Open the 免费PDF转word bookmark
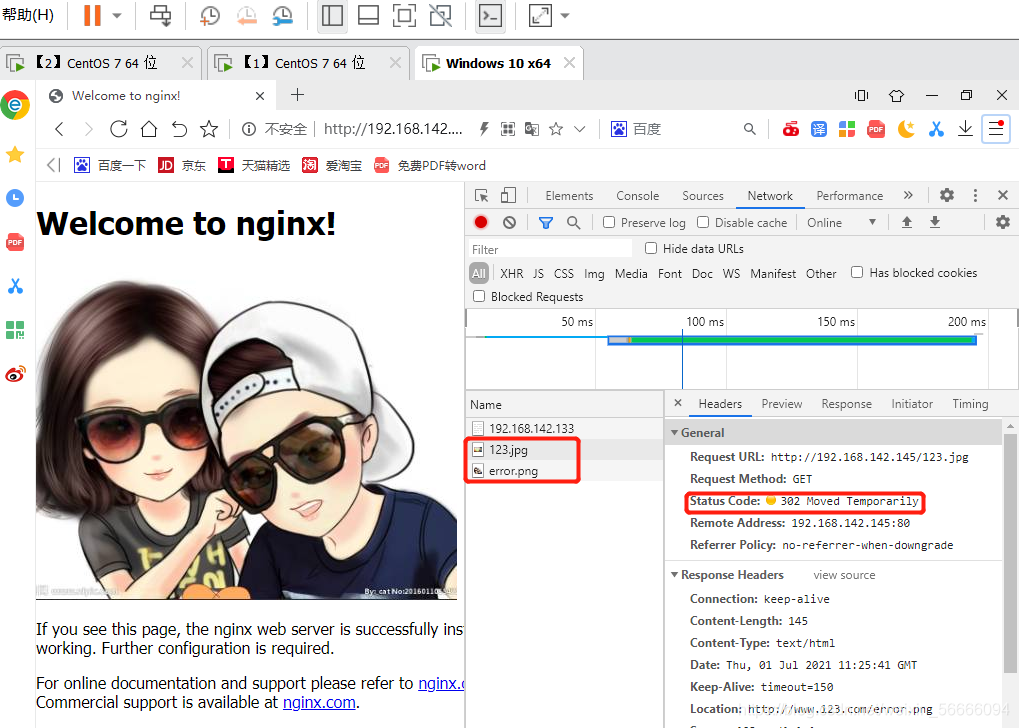 (430, 166)
